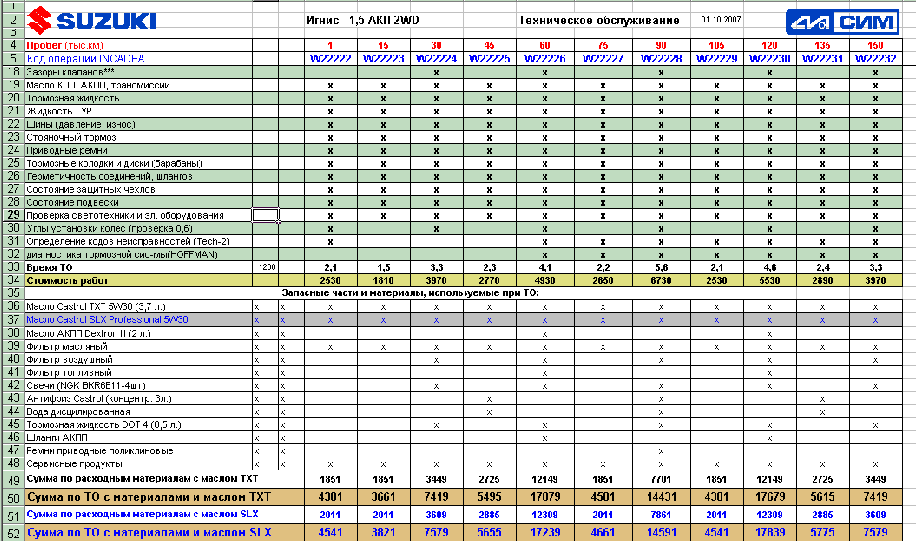
Task: Select the 'Стояночный тормоз' row label
Action: pos(138,137)
